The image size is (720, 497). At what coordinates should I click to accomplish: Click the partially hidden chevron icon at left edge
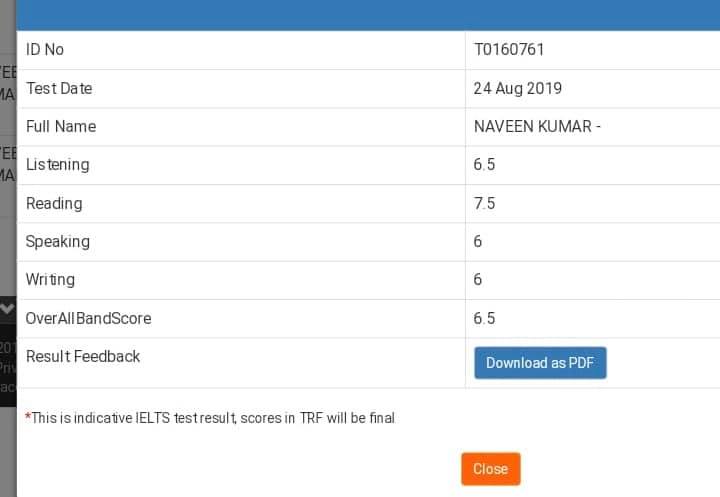pos(7,310)
